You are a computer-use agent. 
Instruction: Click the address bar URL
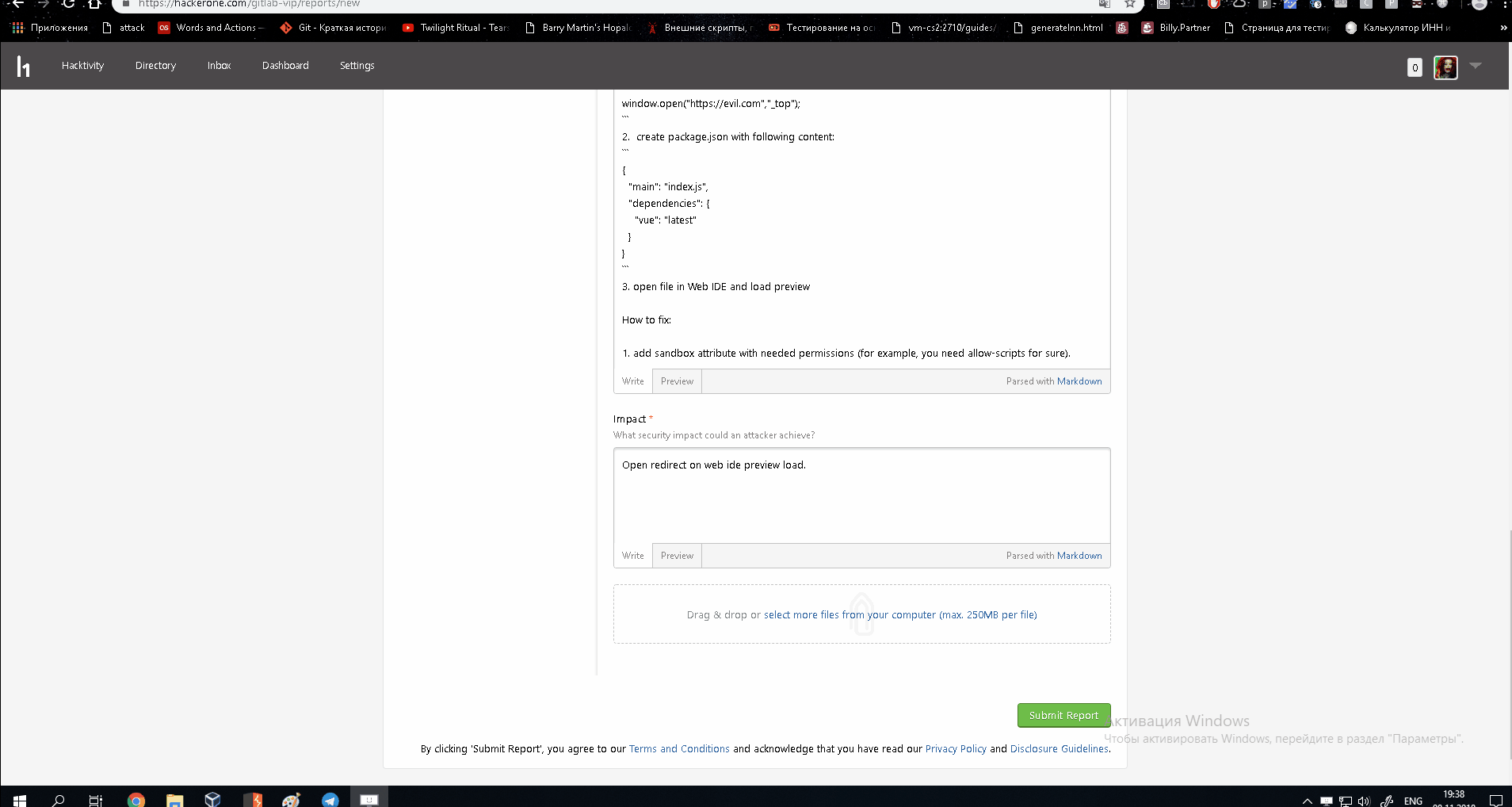point(249,3)
